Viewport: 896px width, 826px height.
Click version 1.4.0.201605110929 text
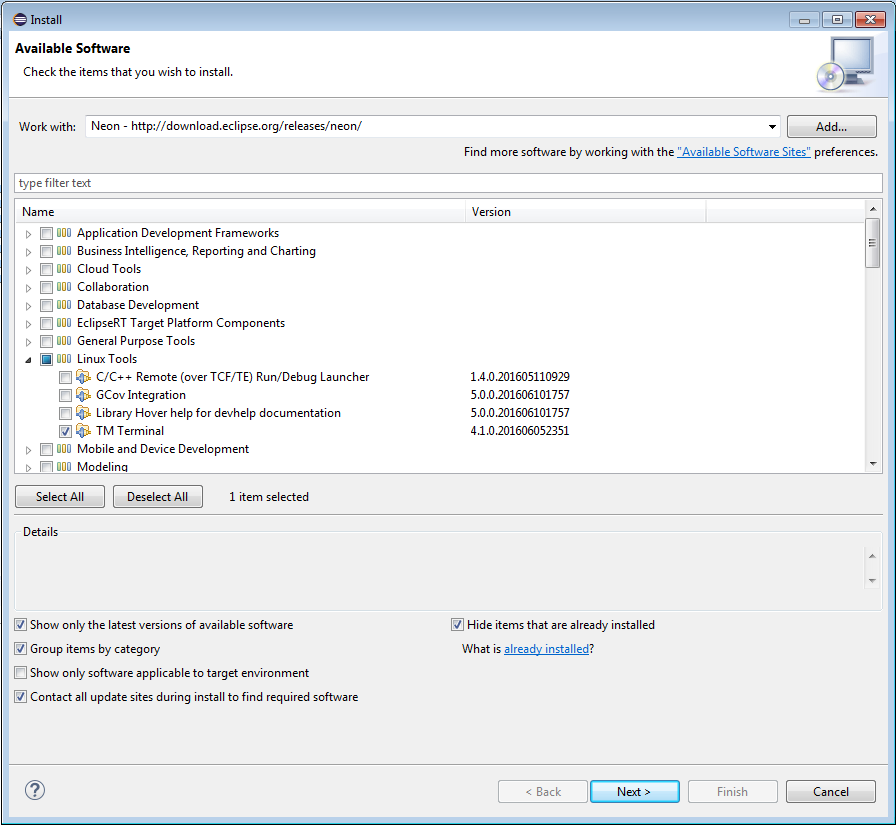[519, 377]
